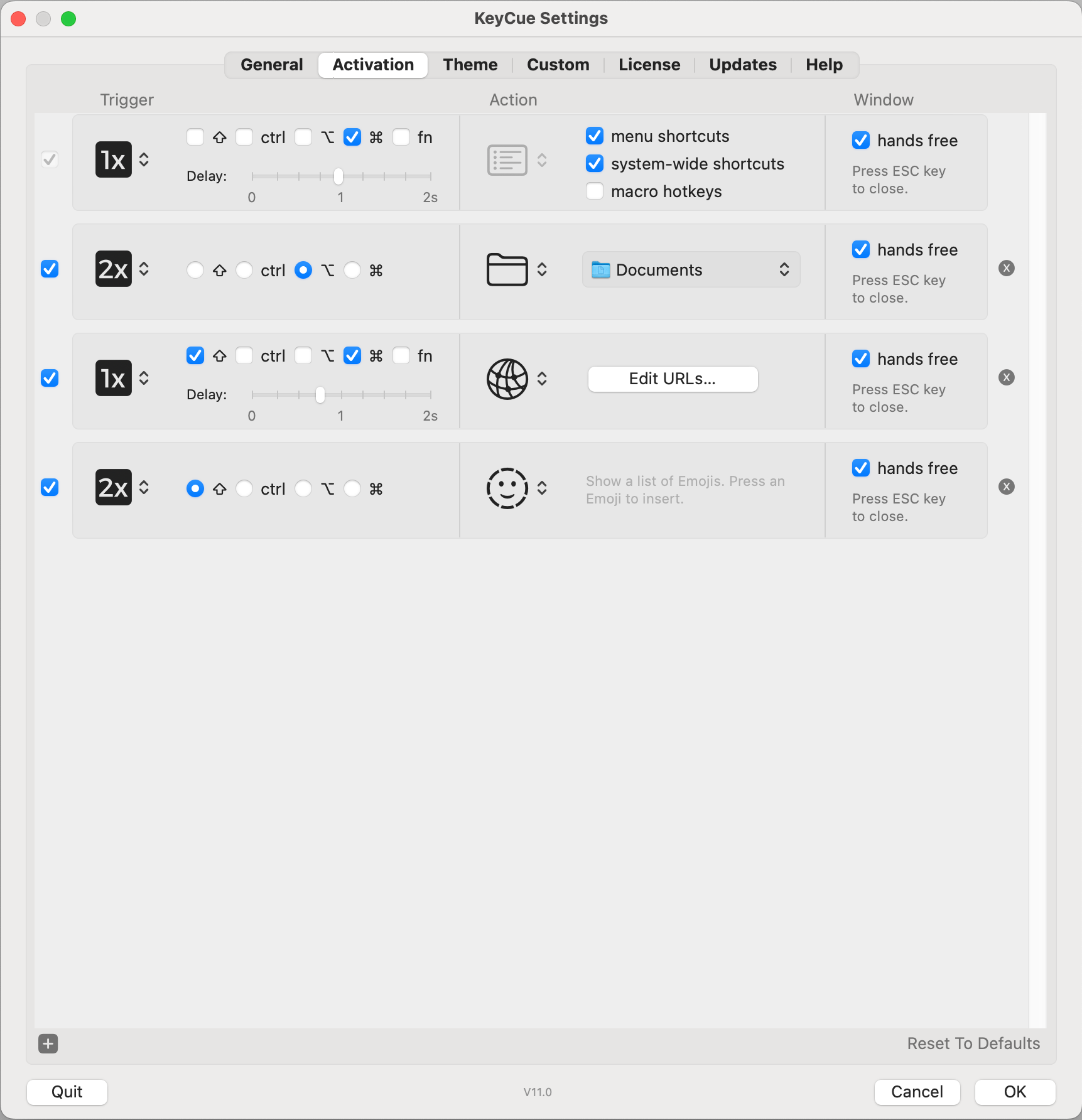
Task: Select the globe icon for URL action
Action: point(507,379)
